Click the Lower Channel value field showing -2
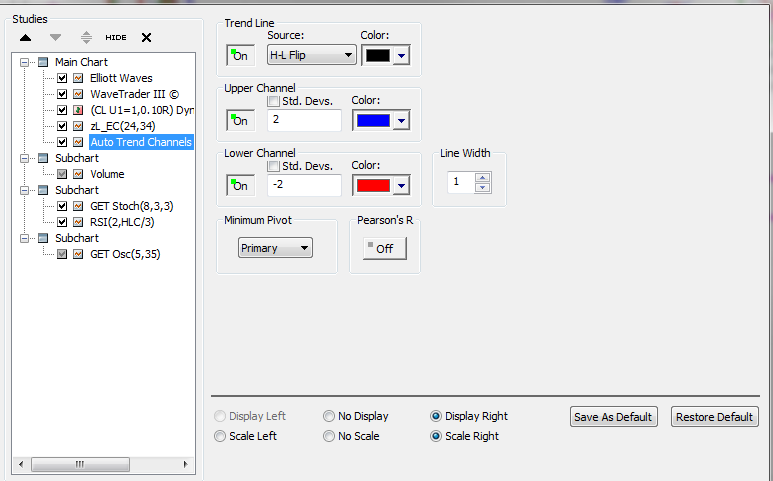This screenshot has width=773, height=481. coord(304,185)
